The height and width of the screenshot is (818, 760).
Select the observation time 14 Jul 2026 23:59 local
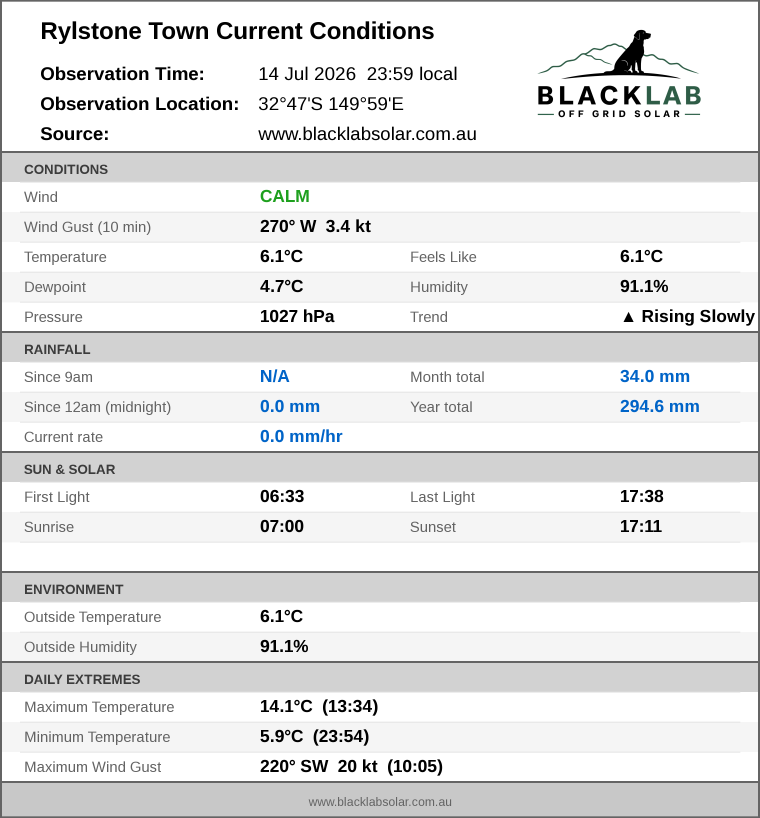pos(358,74)
